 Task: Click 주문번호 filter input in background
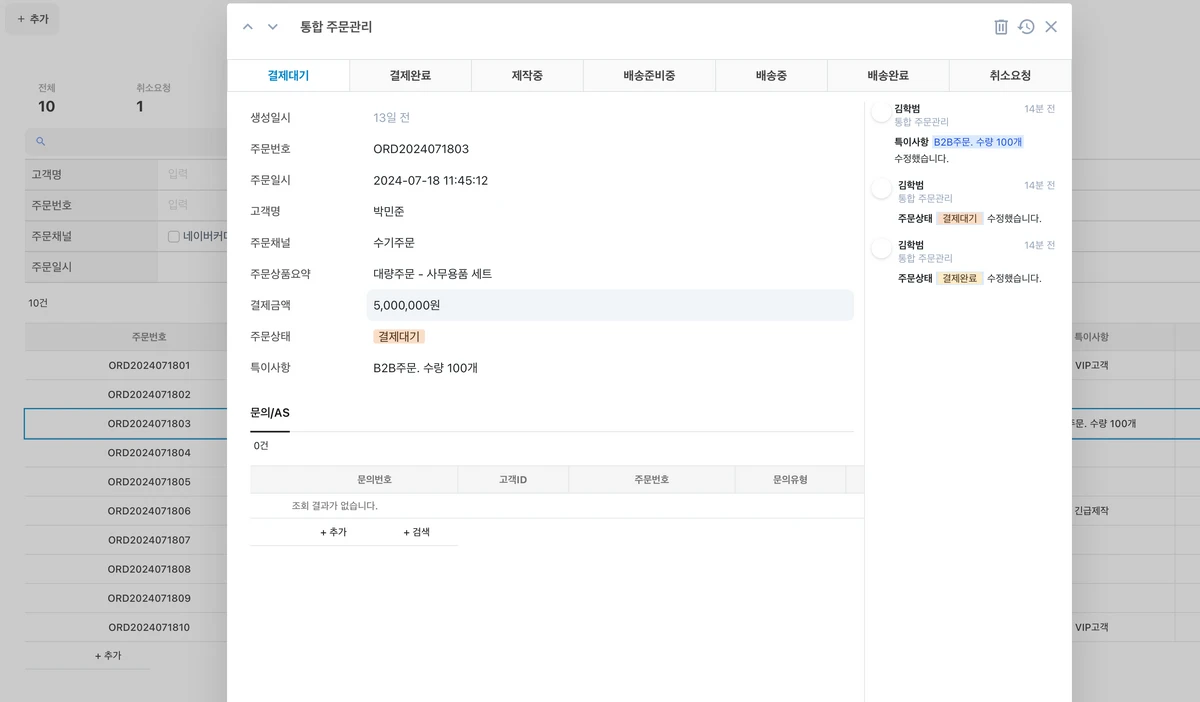point(193,205)
